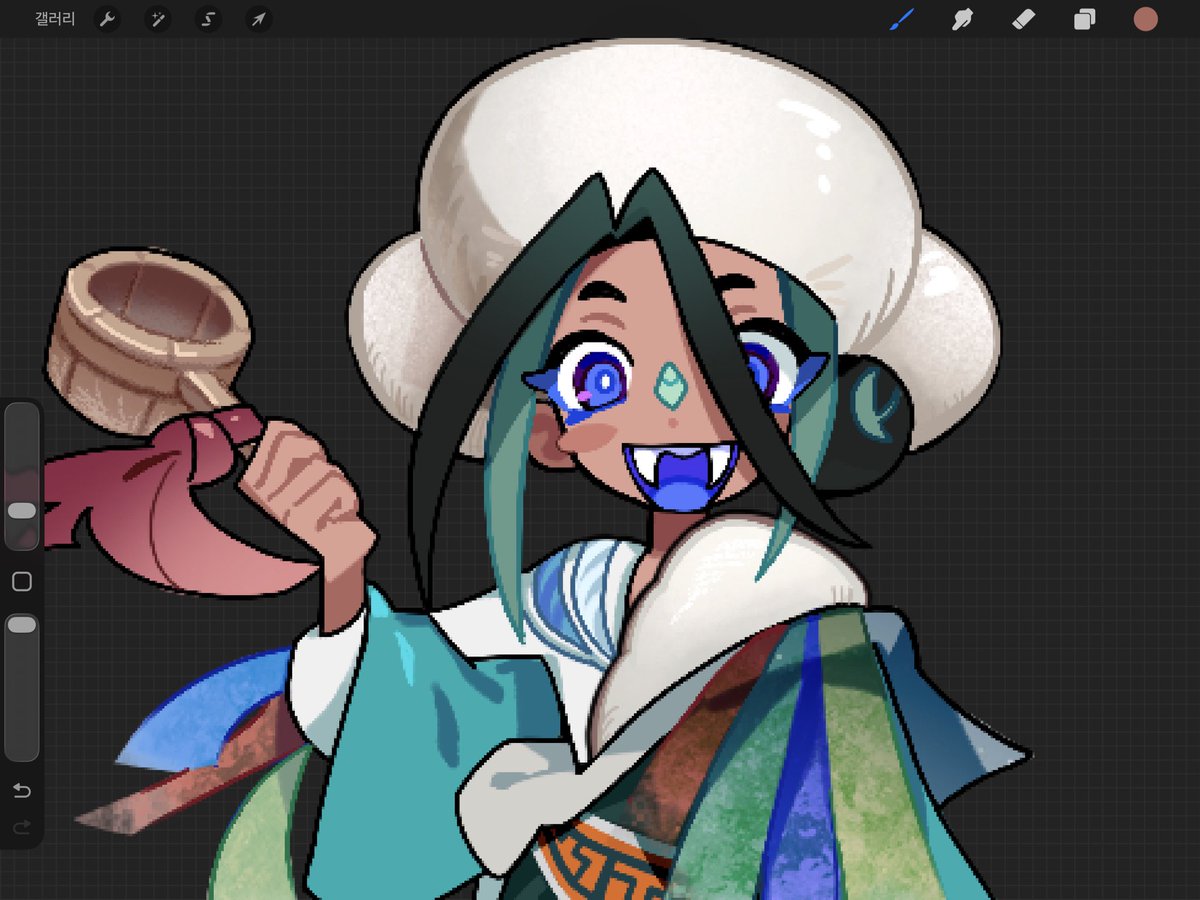The width and height of the screenshot is (1200, 900).
Task: Tap the square modify button in sidebar
Action: point(22,582)
